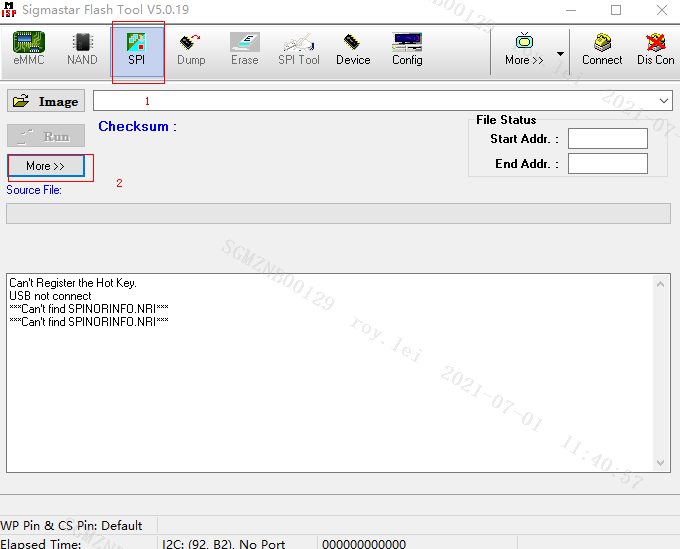The height and width of the screenshot is (549, 680).
Task: Connect to the device
Action: pyautogui.click(x=602, y=49)
